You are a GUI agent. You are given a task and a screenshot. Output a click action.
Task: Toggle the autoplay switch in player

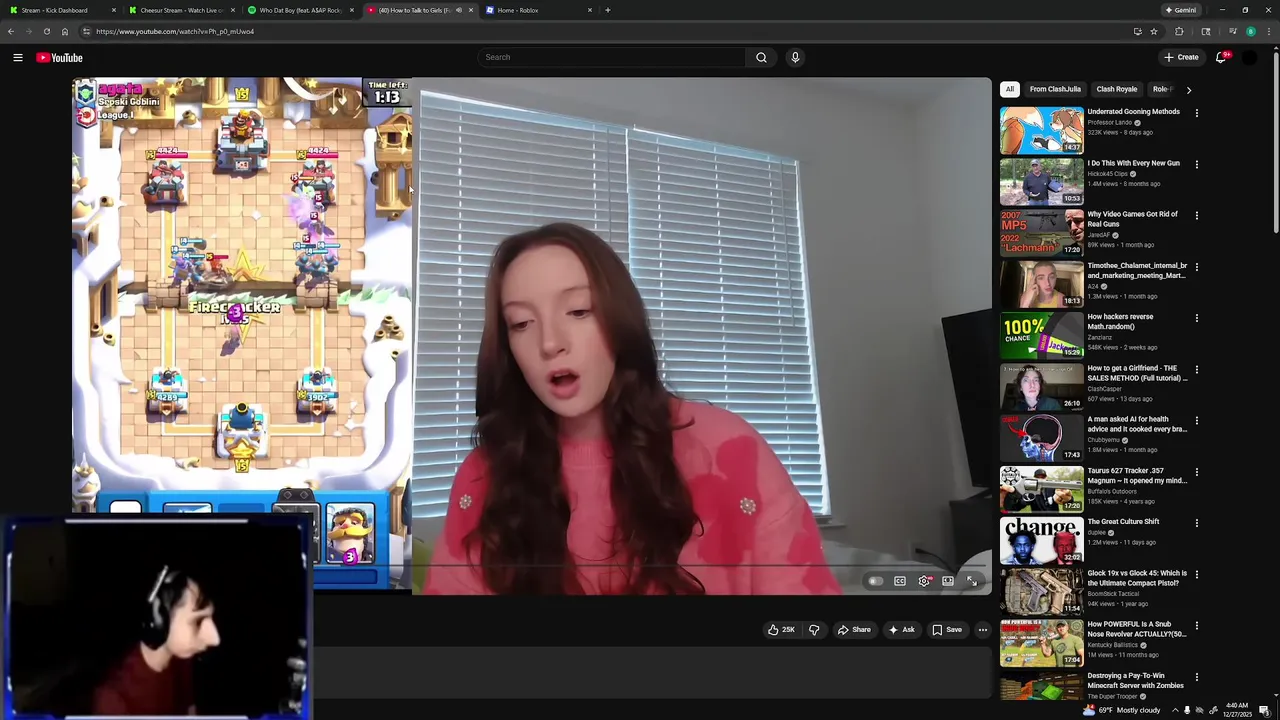(876, 581)
